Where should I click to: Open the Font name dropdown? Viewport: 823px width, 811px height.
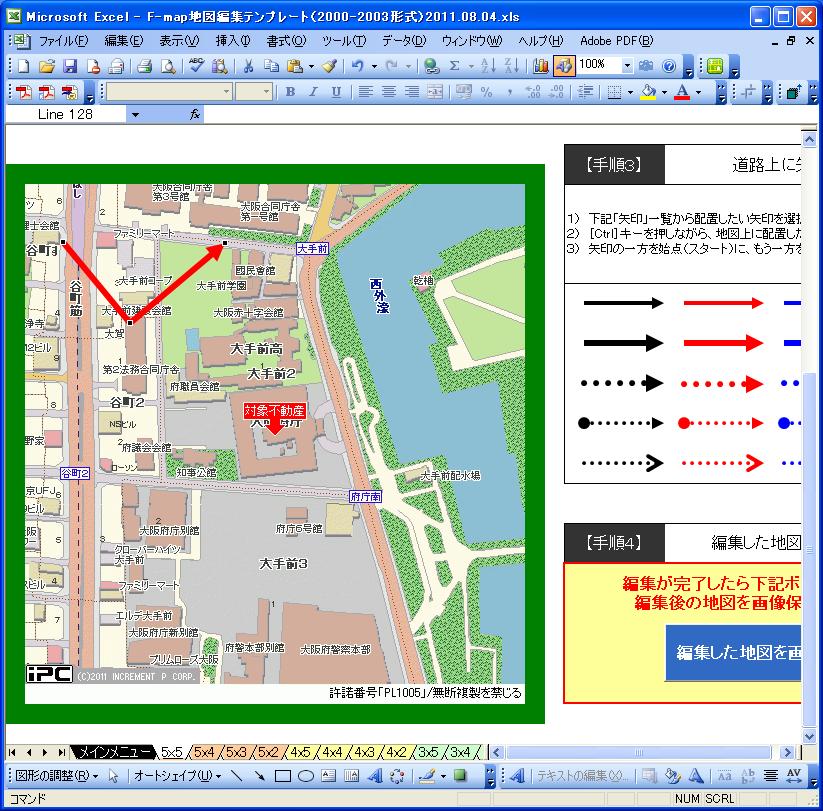pyautogui.click(x=226, y=92)
